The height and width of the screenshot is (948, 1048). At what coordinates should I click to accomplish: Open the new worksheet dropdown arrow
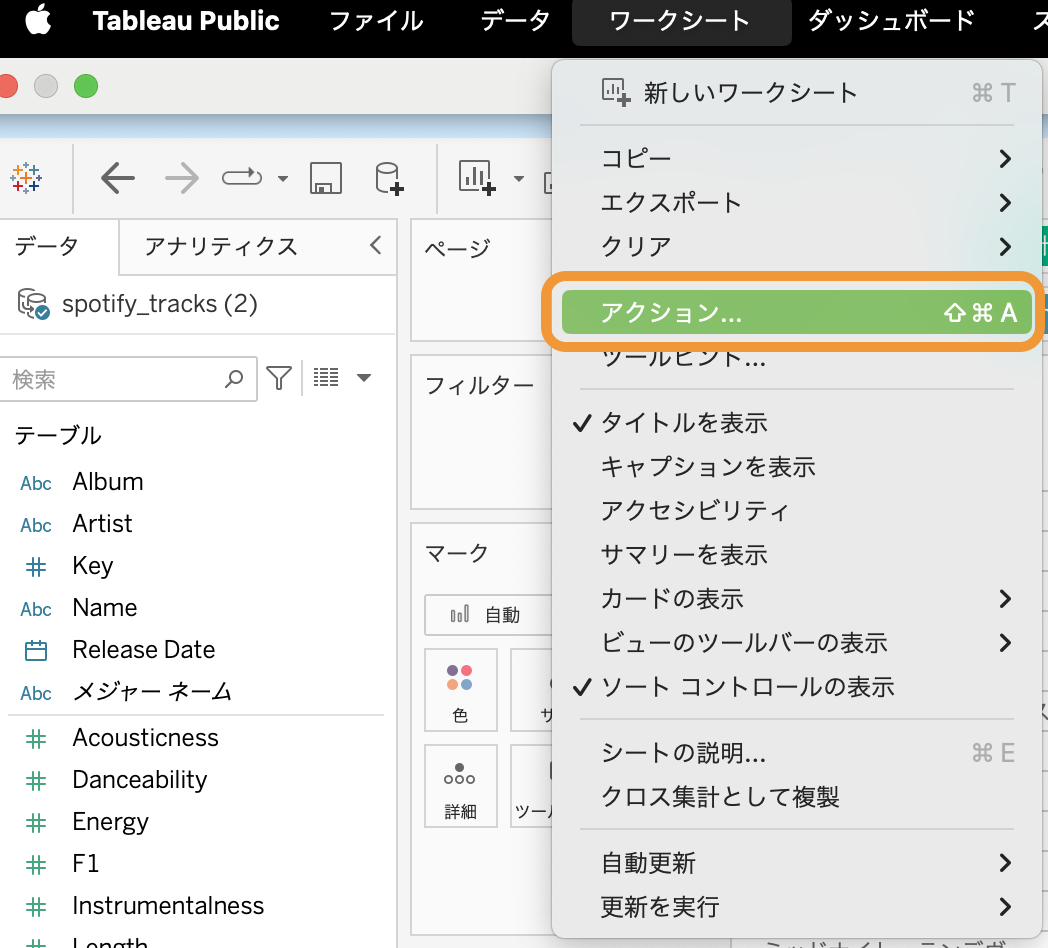coord(519,179)
